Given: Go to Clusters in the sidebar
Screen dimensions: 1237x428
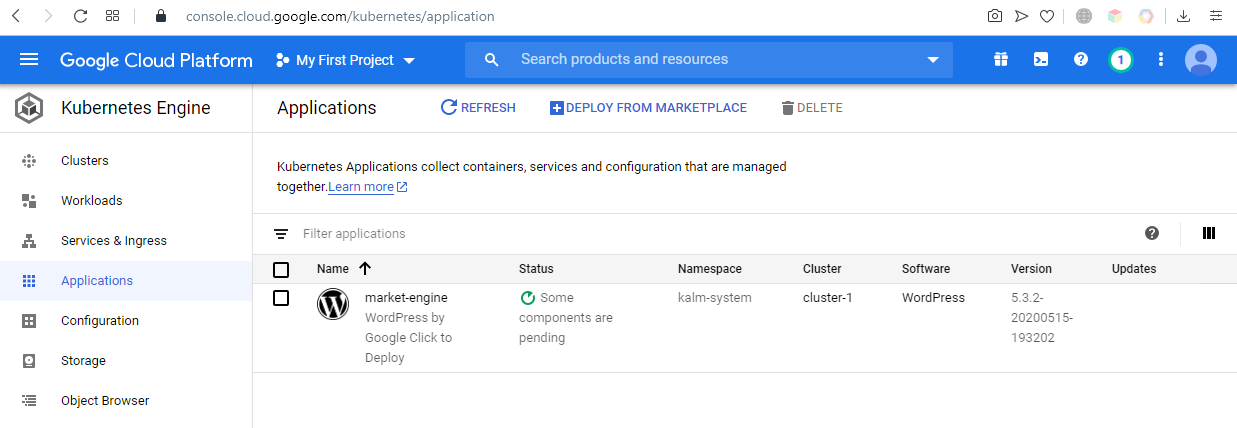Looking at the screenshot, I should coord(84,161).
